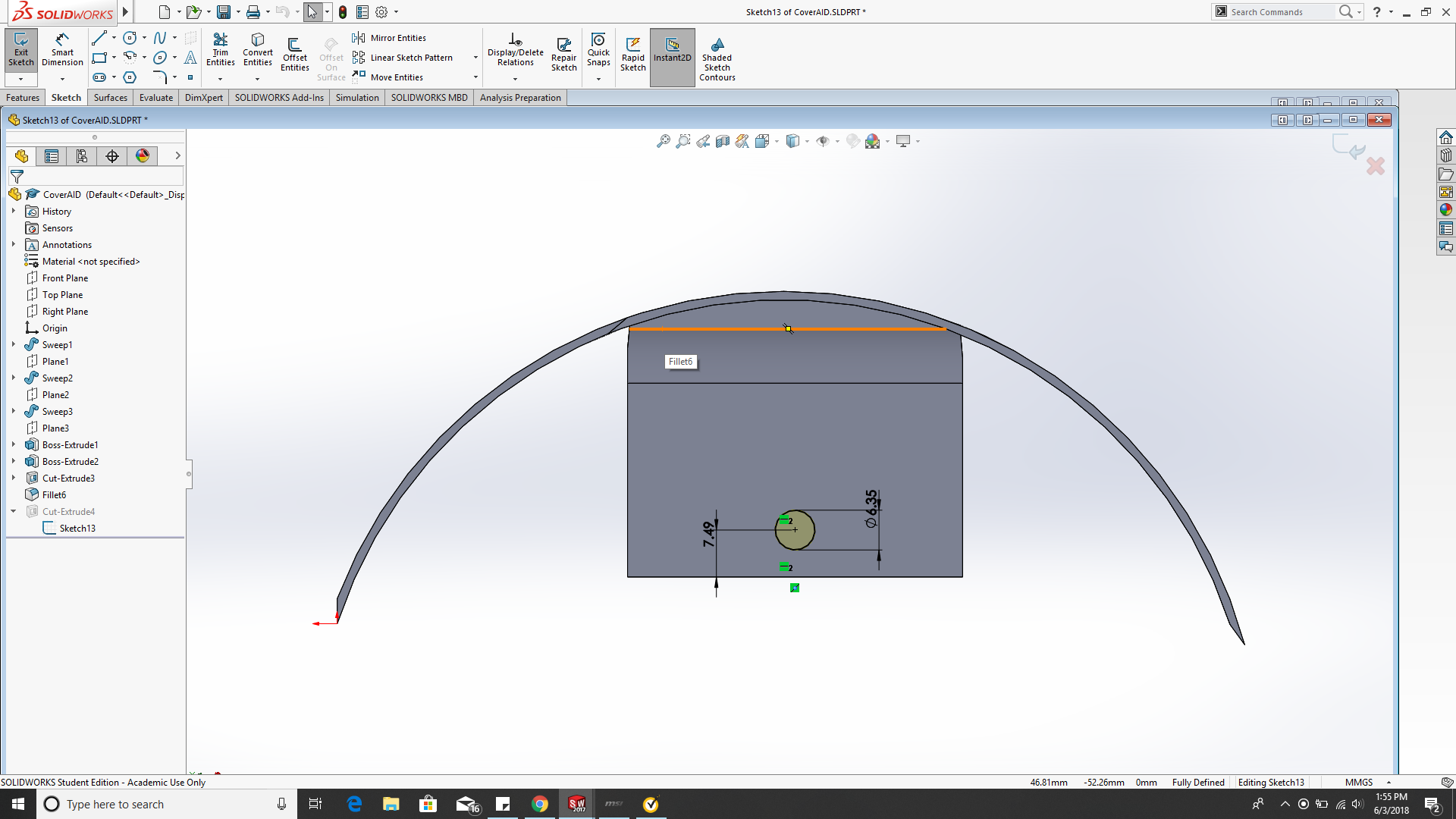The width and height of the screenshot is (1456, 819).
Task: Toggle Instant2D mode
Action: tap(672, 58)
